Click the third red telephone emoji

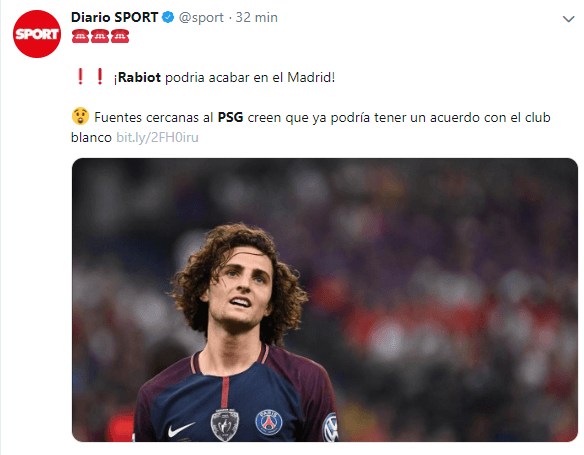tap(120, 36)
